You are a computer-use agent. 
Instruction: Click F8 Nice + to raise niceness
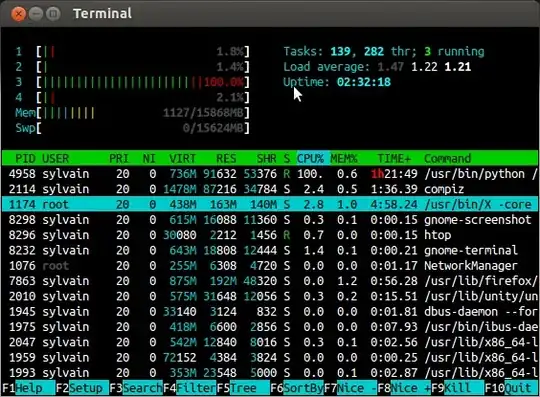(404, 388)
